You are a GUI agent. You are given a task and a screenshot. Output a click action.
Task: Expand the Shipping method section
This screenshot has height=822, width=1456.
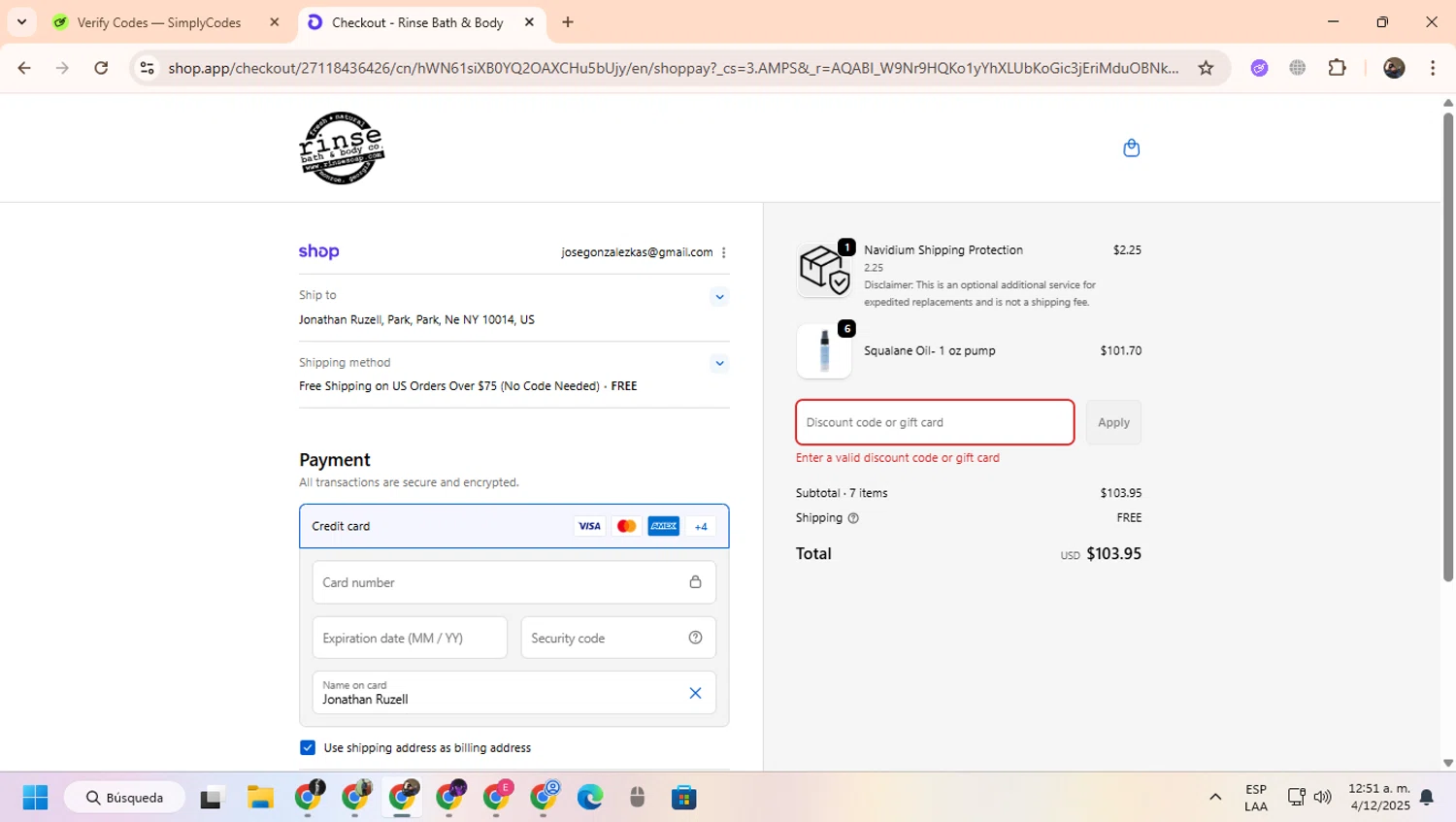coord(719,364)
